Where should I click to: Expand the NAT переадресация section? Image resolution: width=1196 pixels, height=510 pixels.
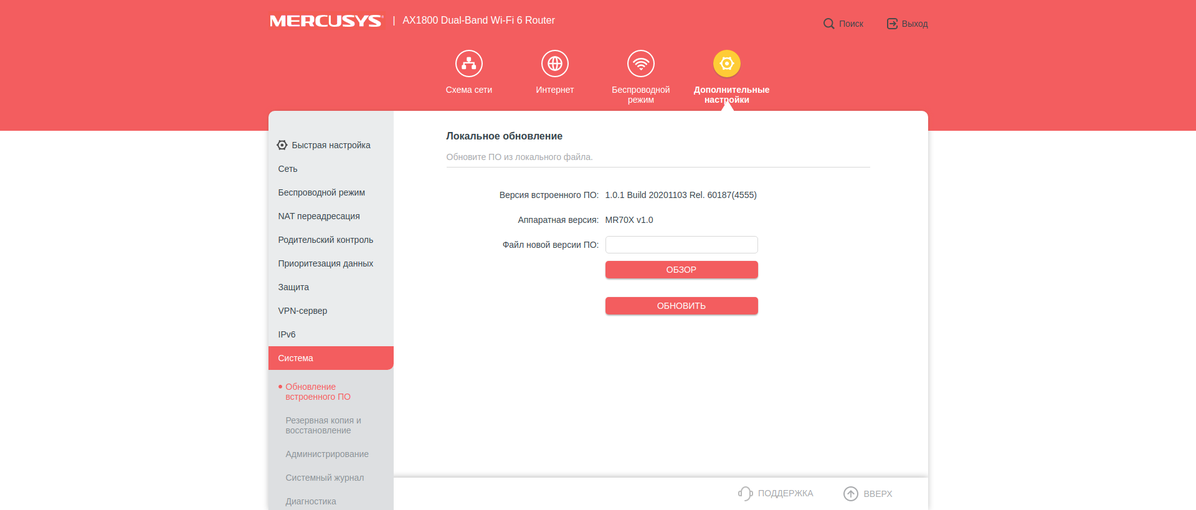319,216
